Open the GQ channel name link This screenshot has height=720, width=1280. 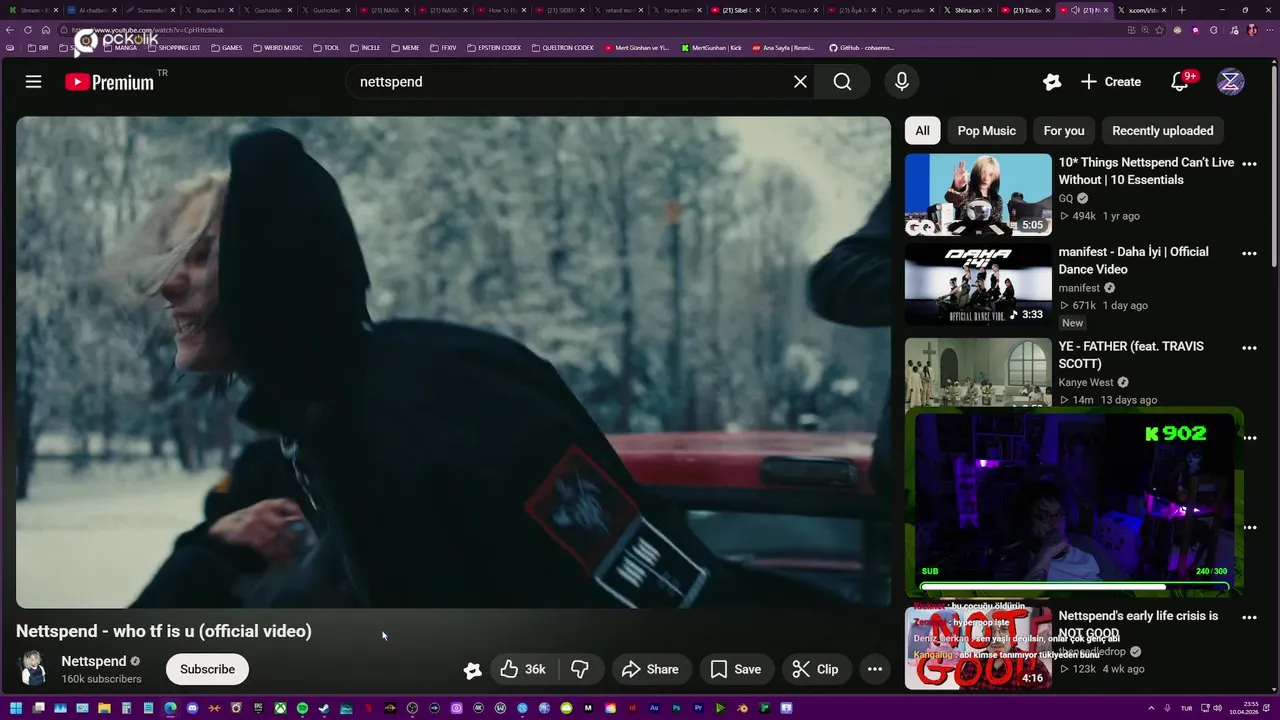tap(1066, 198)
